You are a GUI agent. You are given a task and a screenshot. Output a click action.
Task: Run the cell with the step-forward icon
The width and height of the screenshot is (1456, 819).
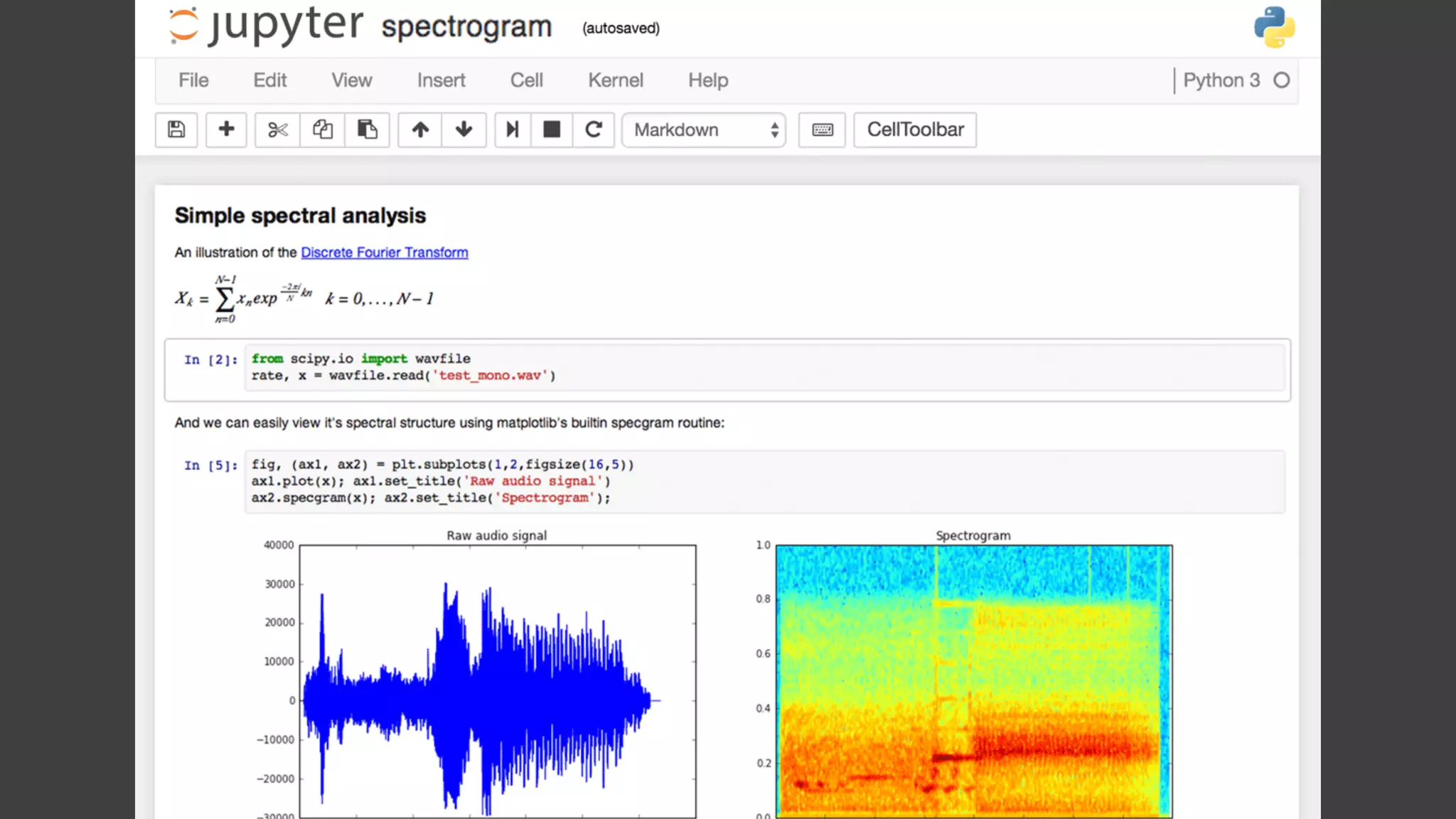pyautogui.click(x=513, y=129)
